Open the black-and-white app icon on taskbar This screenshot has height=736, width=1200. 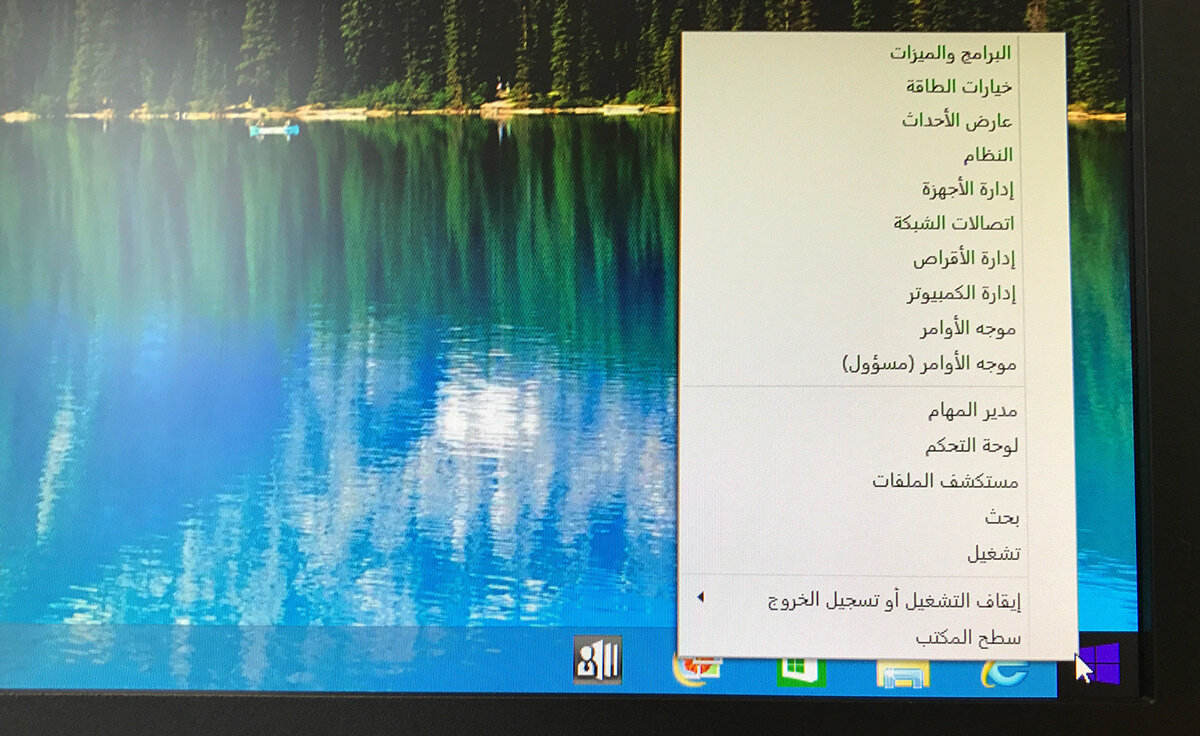(598, 660)
